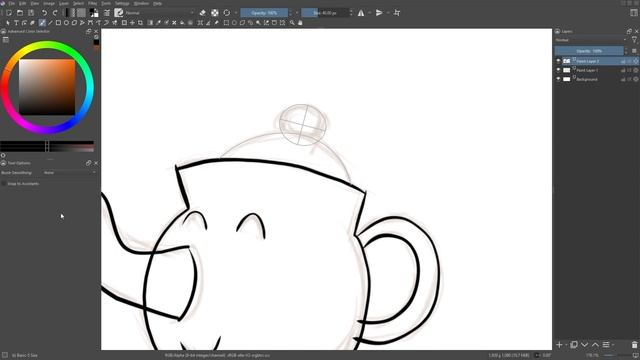Open foreground/background color selector in toolbar

94,13
